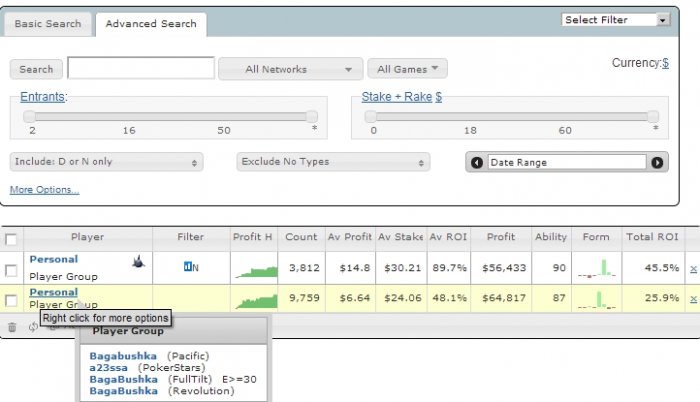
Task: Sort by the Av ROI column header
Action: (x=448, y=237)
